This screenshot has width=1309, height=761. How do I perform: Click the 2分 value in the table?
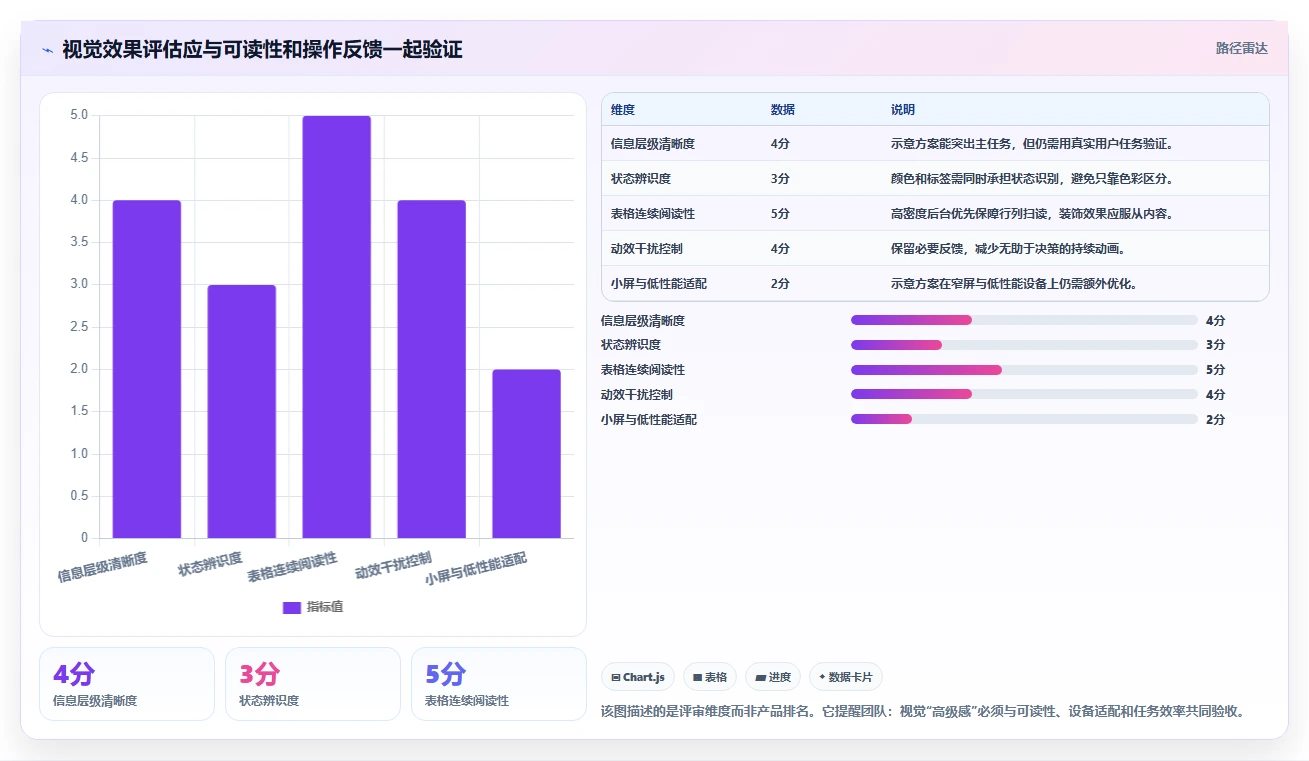tap(780, 284)
